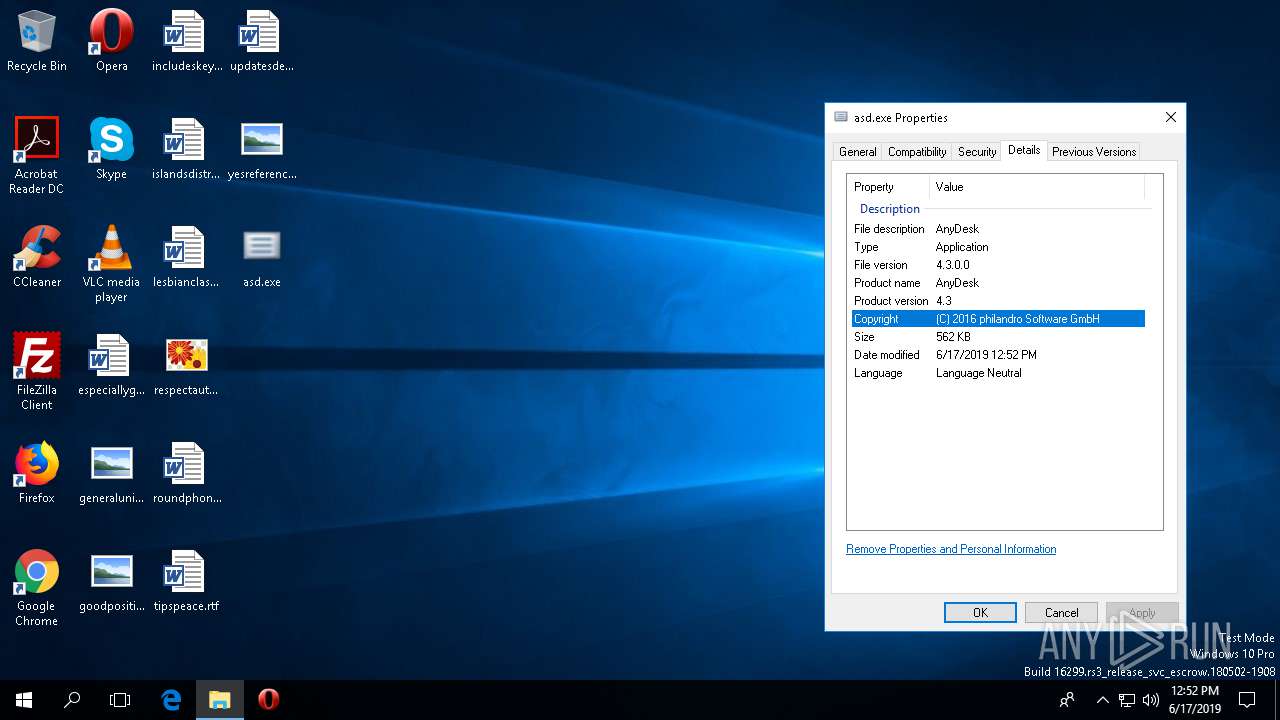Select the includeskey Word document icon
The image size is (1280, 720).
[186, 40]
